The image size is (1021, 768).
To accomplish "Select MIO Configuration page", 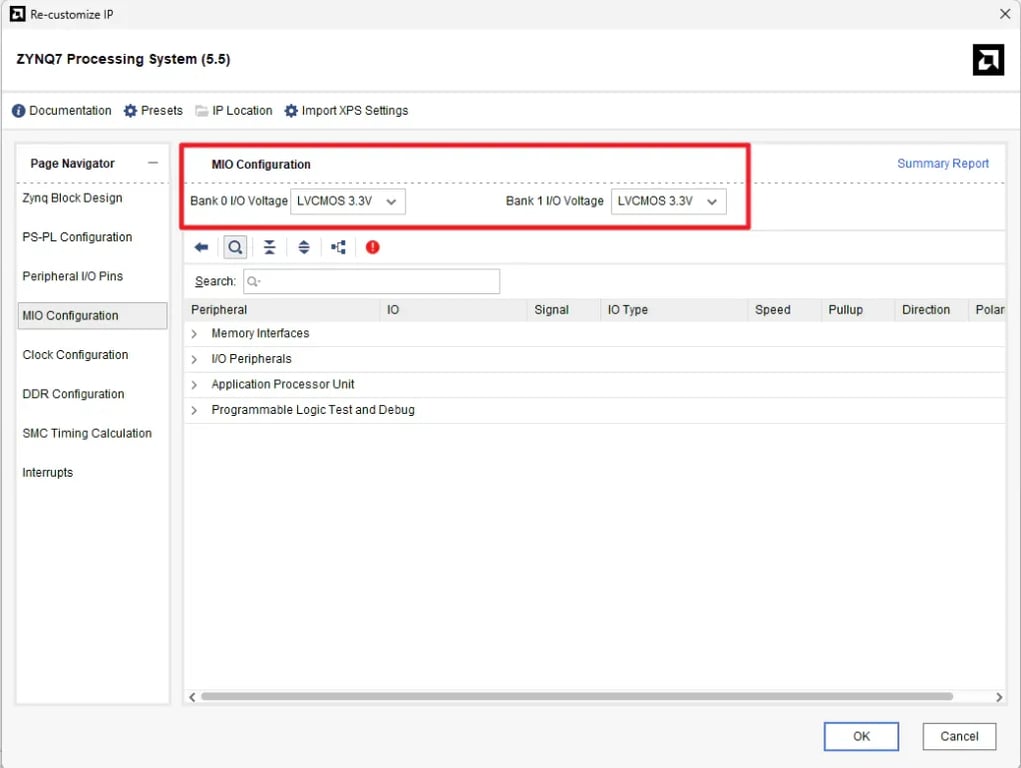I will click(92, 316).
